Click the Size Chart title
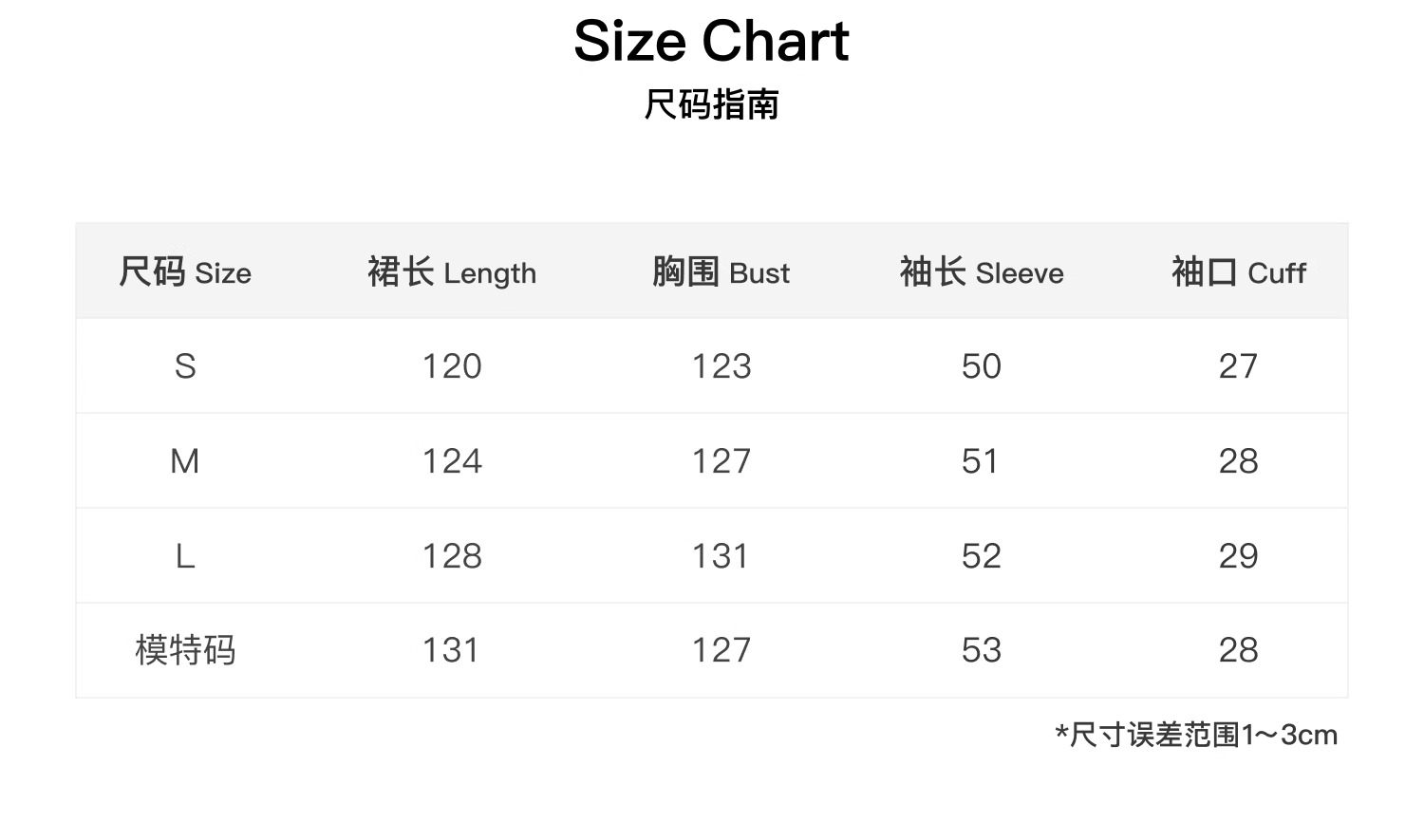1424x840 pixels. coord(711,42)
